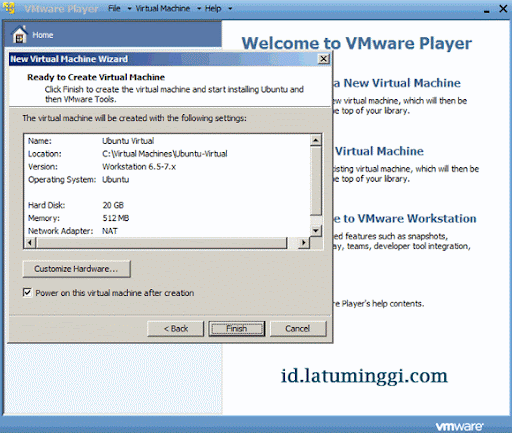Click the Home house icon
Image resolution: width=512 pixels, height=433 pixels.
(19, 35)
